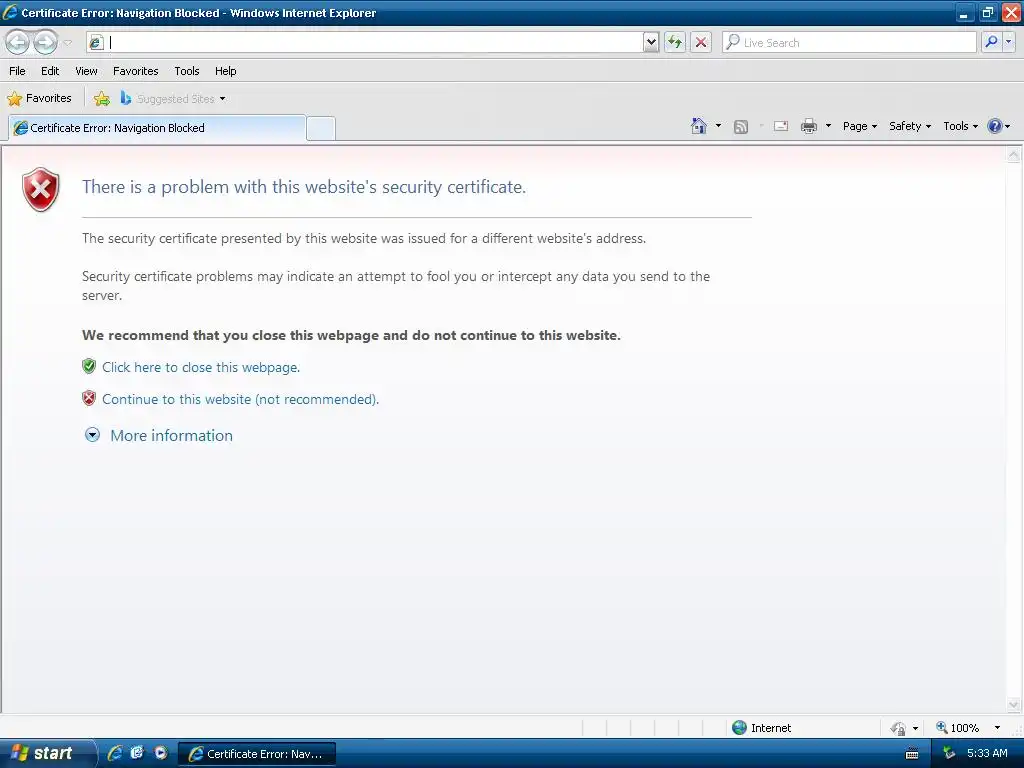Click the blue Help question mark icon
Screen dimensions: 1024x768
coord(995,126)
